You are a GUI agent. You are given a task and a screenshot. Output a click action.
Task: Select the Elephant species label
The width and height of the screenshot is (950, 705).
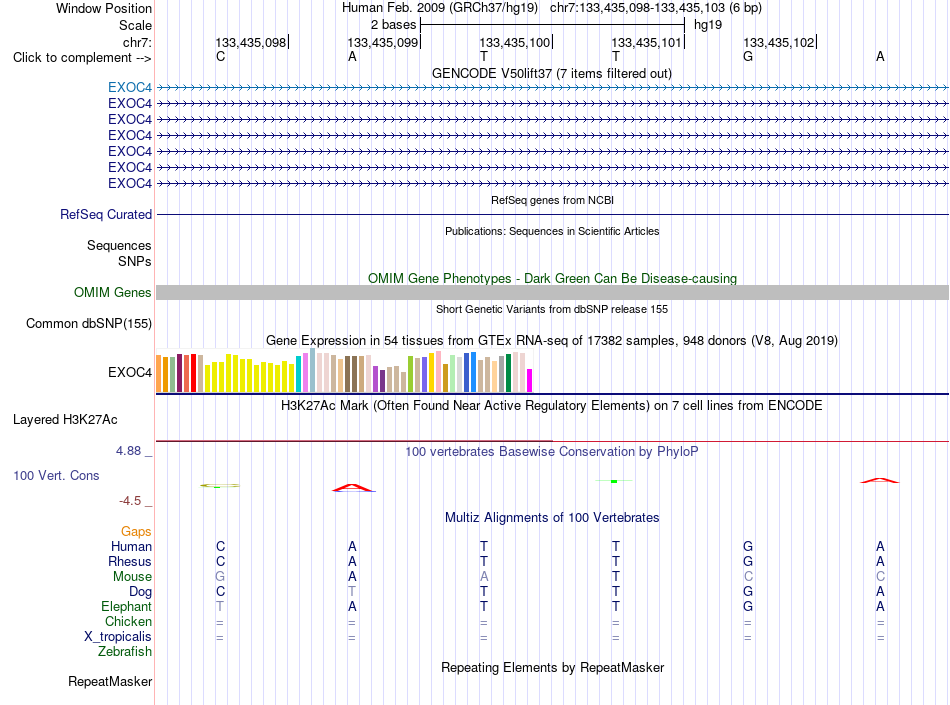[x=127, y=606]
